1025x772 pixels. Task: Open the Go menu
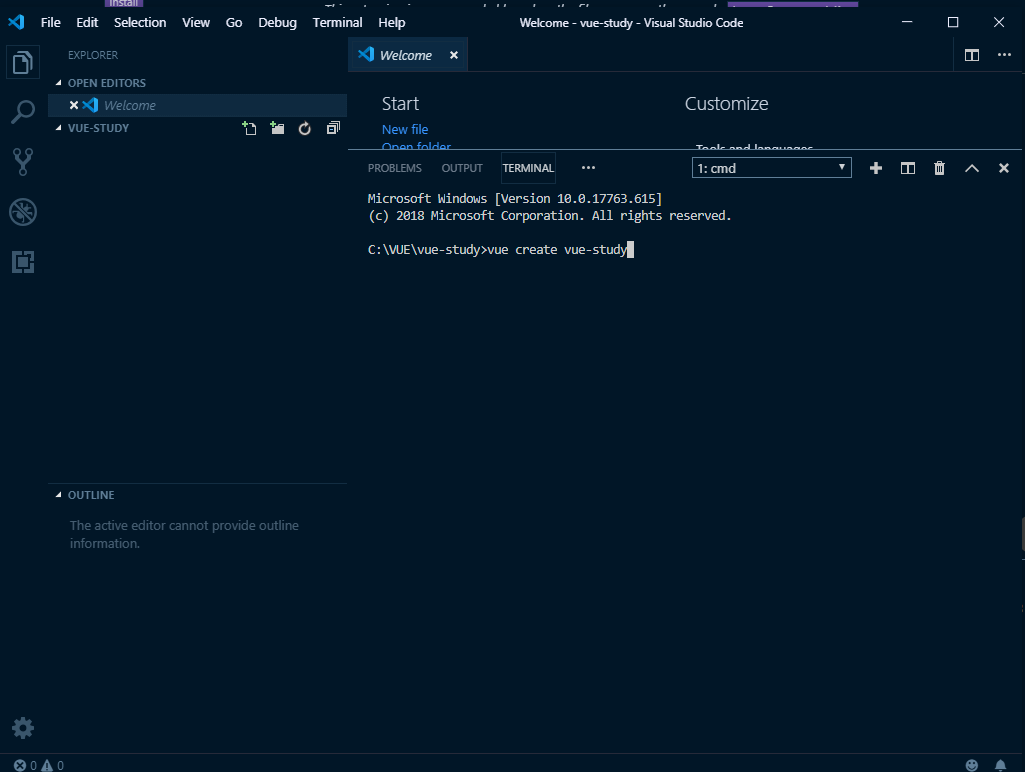[x=233, y=22]
